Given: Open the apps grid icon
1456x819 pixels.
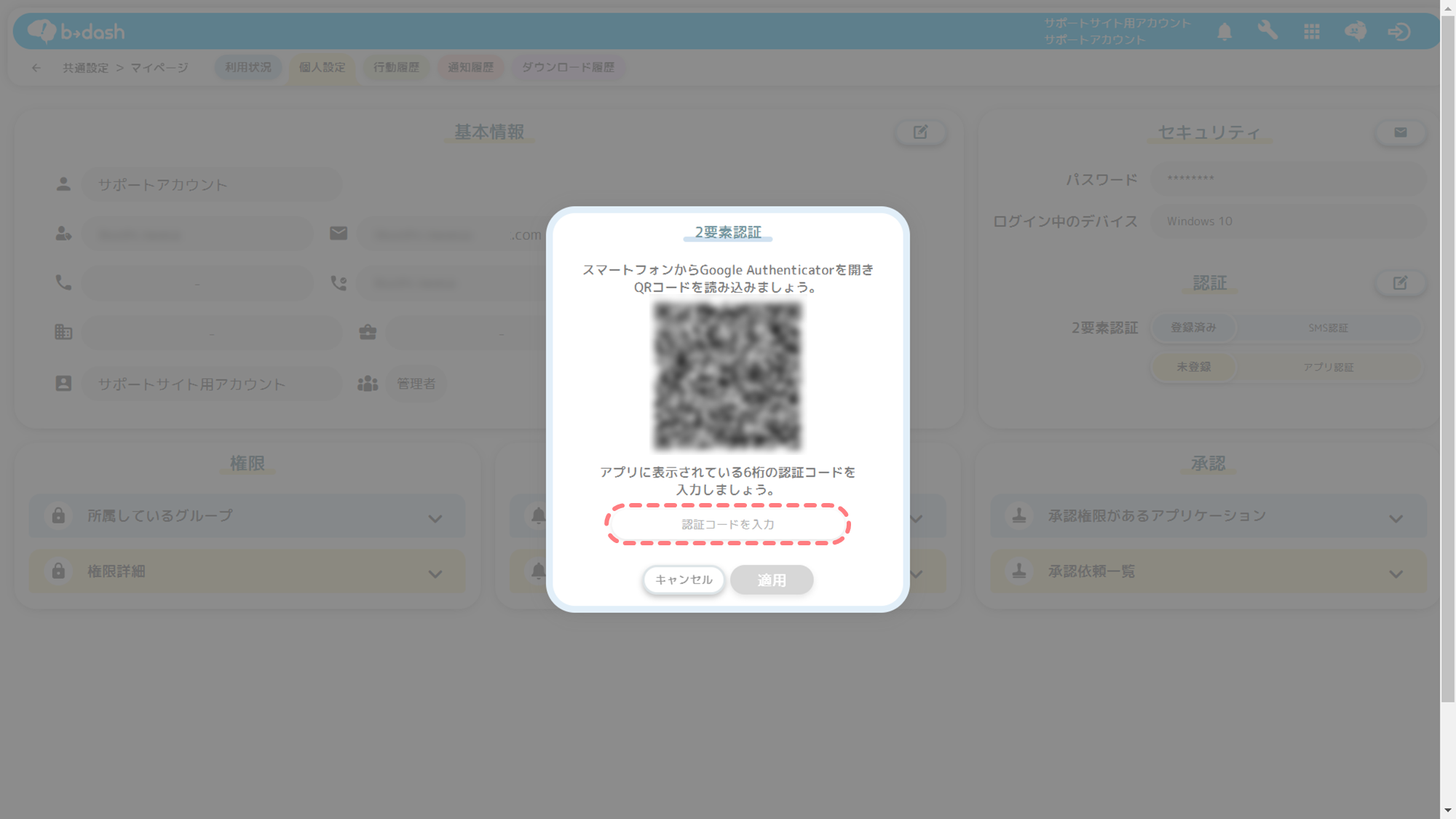Looking at the screenshot, I should [x=1312, y=31].
